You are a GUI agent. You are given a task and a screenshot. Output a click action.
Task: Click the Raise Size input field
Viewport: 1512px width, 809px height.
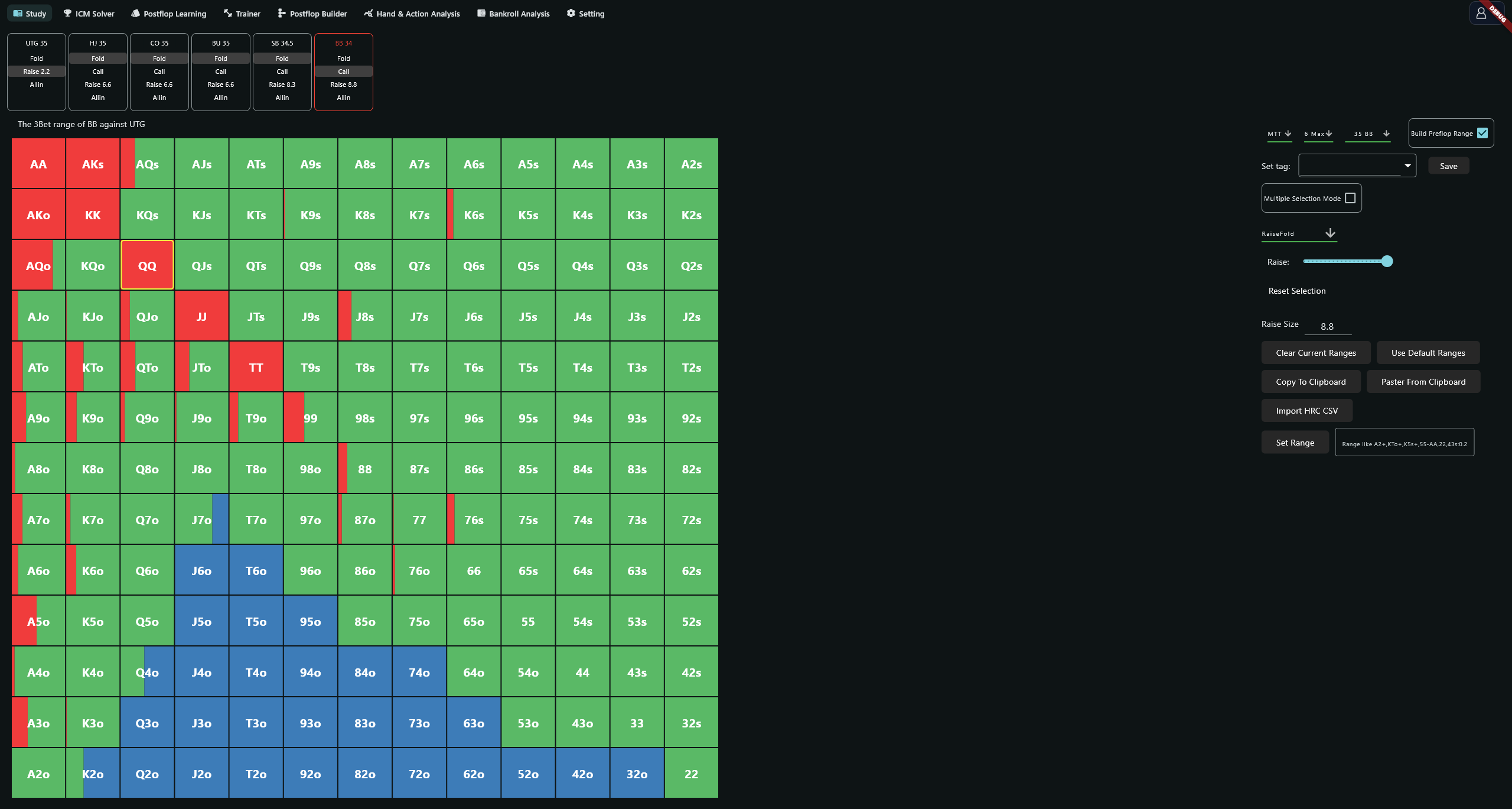click(1328, 326)
